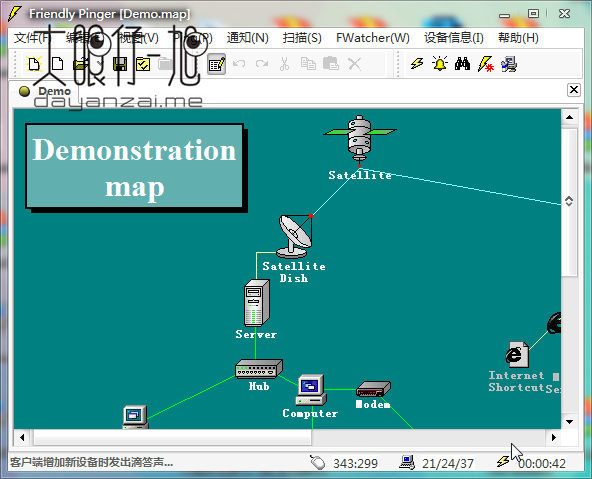Select the Demo map tab

click(45, 91)
